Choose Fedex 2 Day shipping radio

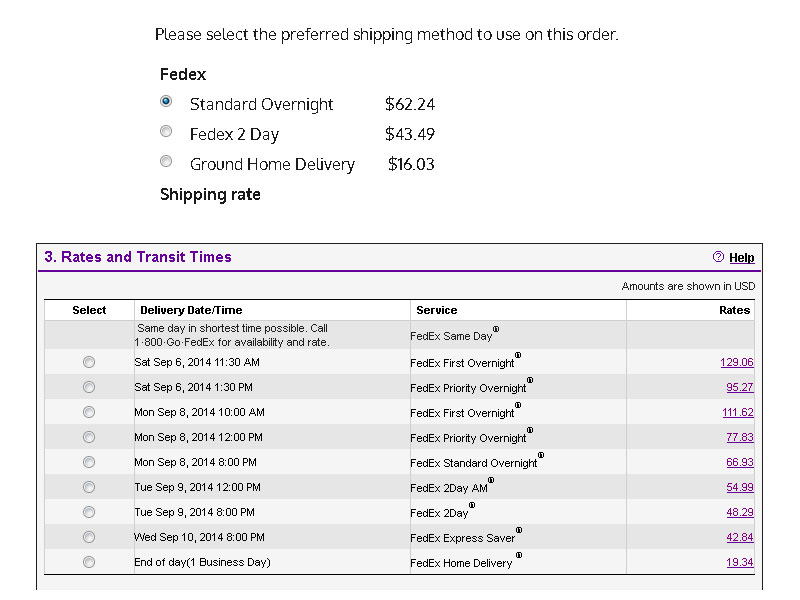pyautogui.click(x=166, y=131)
